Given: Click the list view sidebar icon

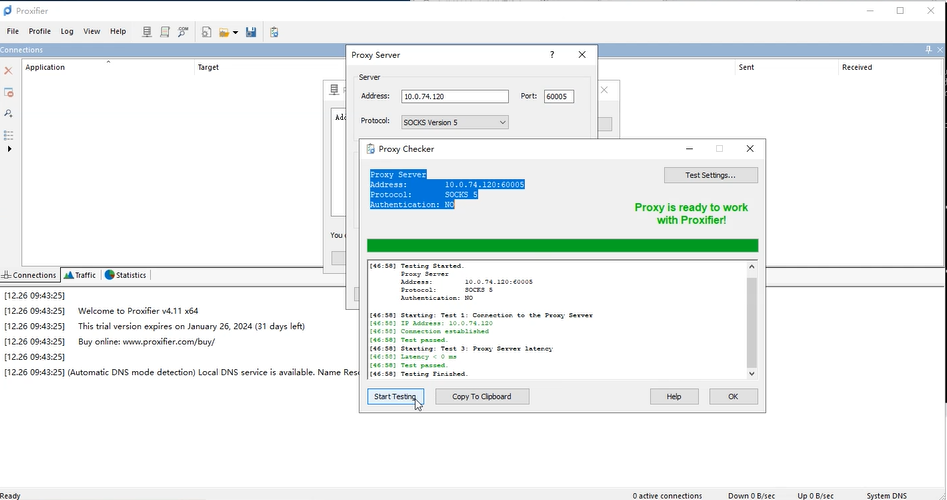Looking at the screenshot, I should pos(8,135).
